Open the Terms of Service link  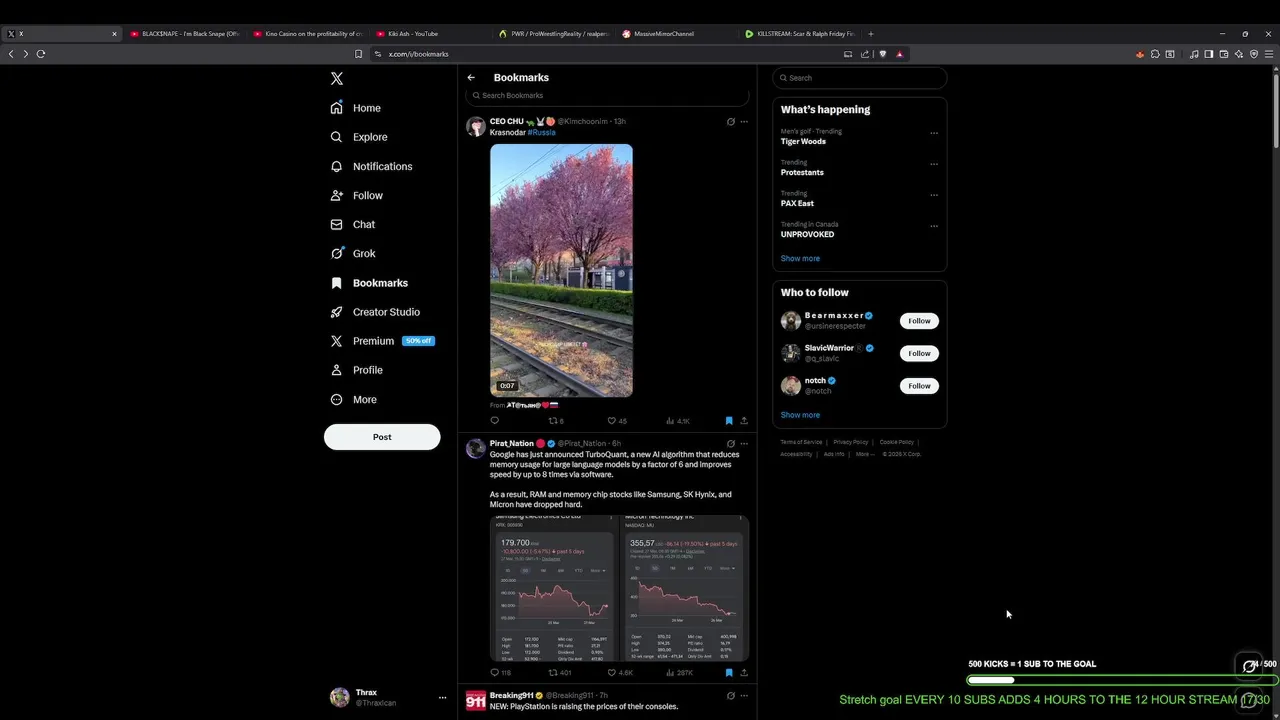801,442
